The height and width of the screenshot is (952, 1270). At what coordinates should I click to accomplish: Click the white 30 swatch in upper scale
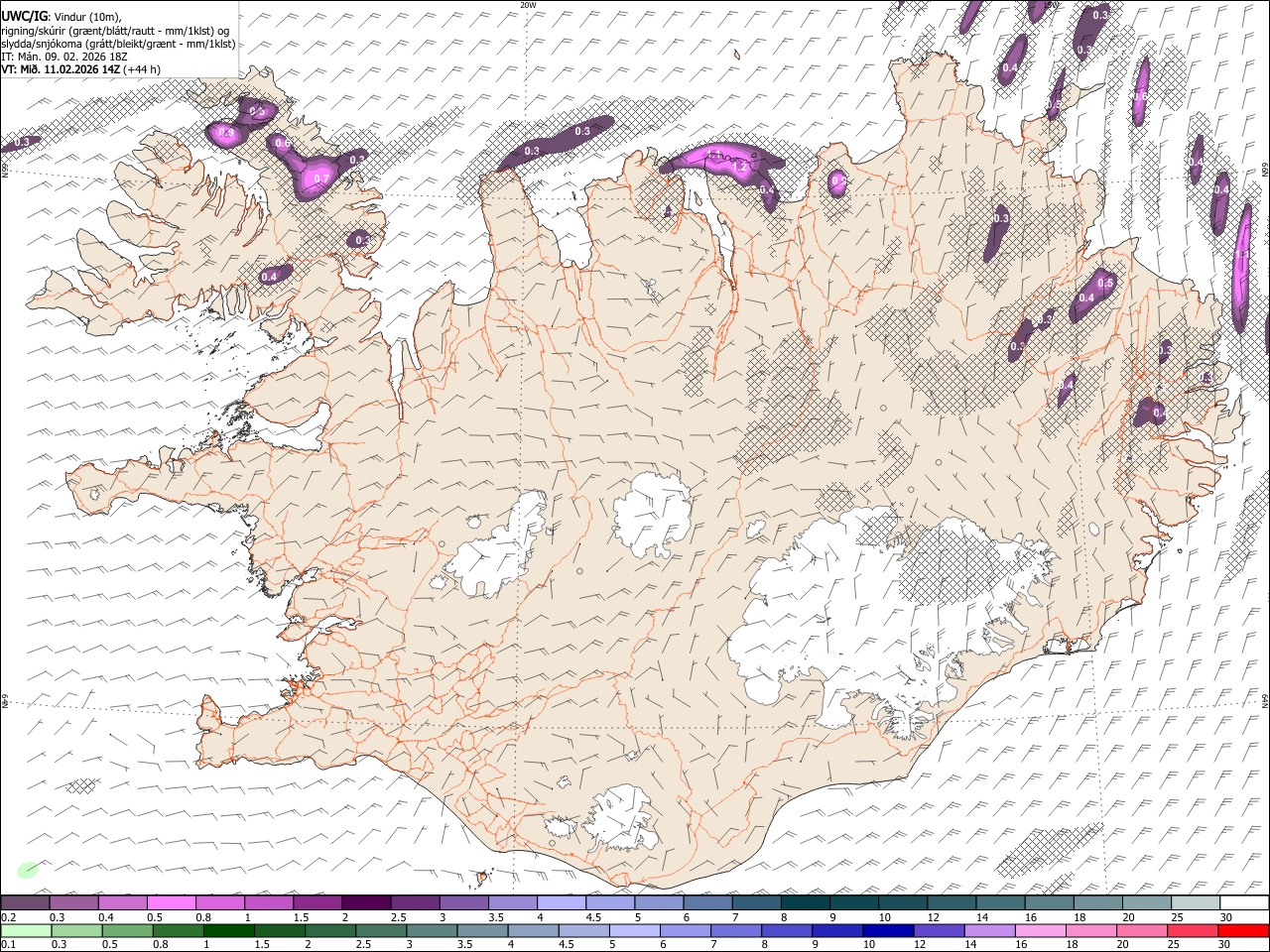click(x=1242, y=902)
